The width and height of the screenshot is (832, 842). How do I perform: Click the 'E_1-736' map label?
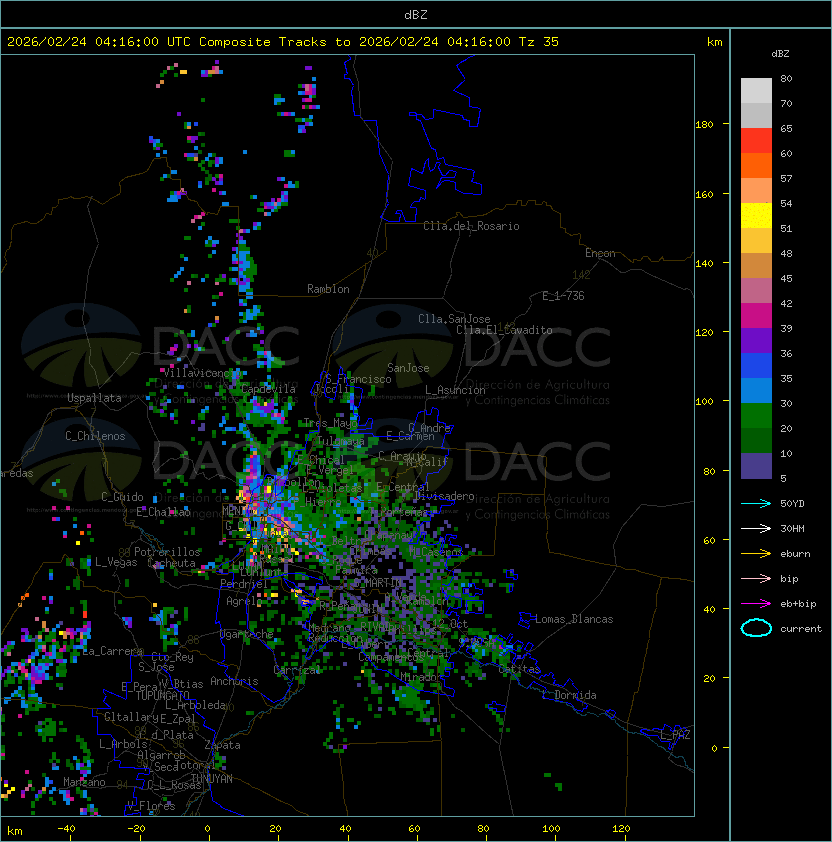[x=563, y=296]
